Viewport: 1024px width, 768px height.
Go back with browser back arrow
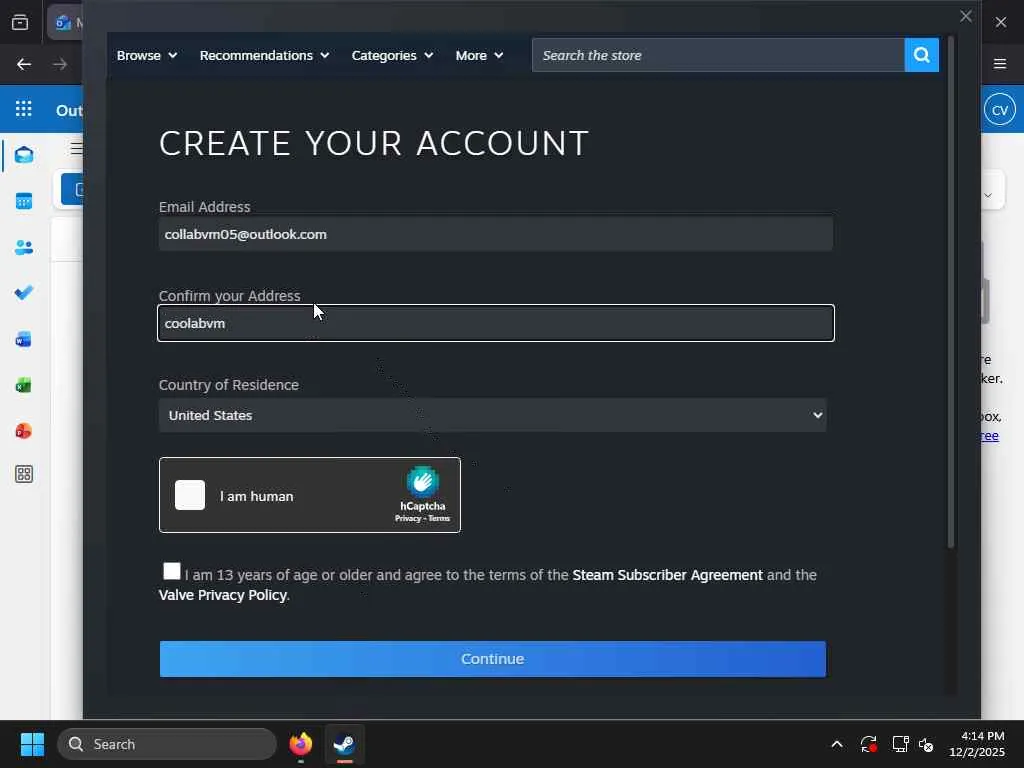tap(24, 64)
